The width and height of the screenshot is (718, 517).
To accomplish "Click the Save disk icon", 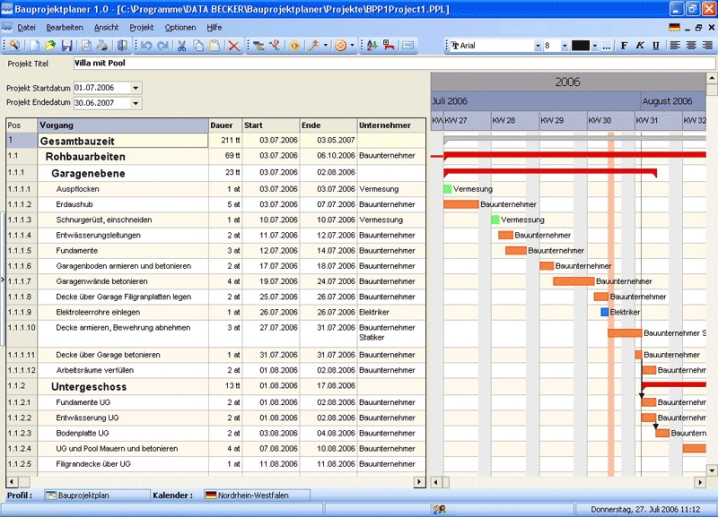I will pyautogui.click(x=66, y=46).
